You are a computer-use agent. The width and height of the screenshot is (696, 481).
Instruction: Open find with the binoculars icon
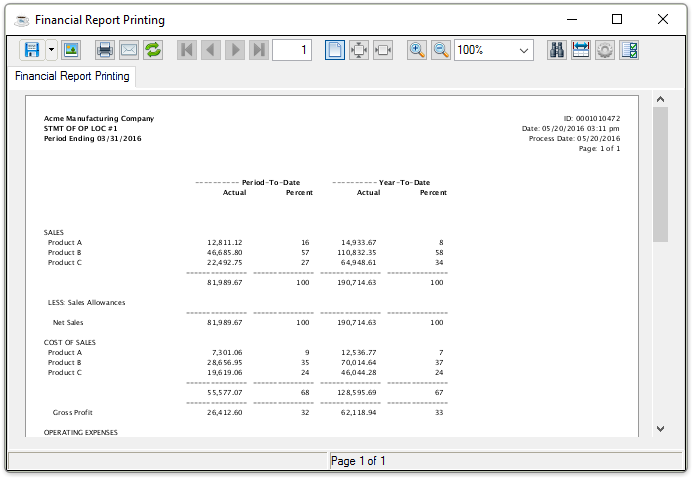tap(557, 50)
